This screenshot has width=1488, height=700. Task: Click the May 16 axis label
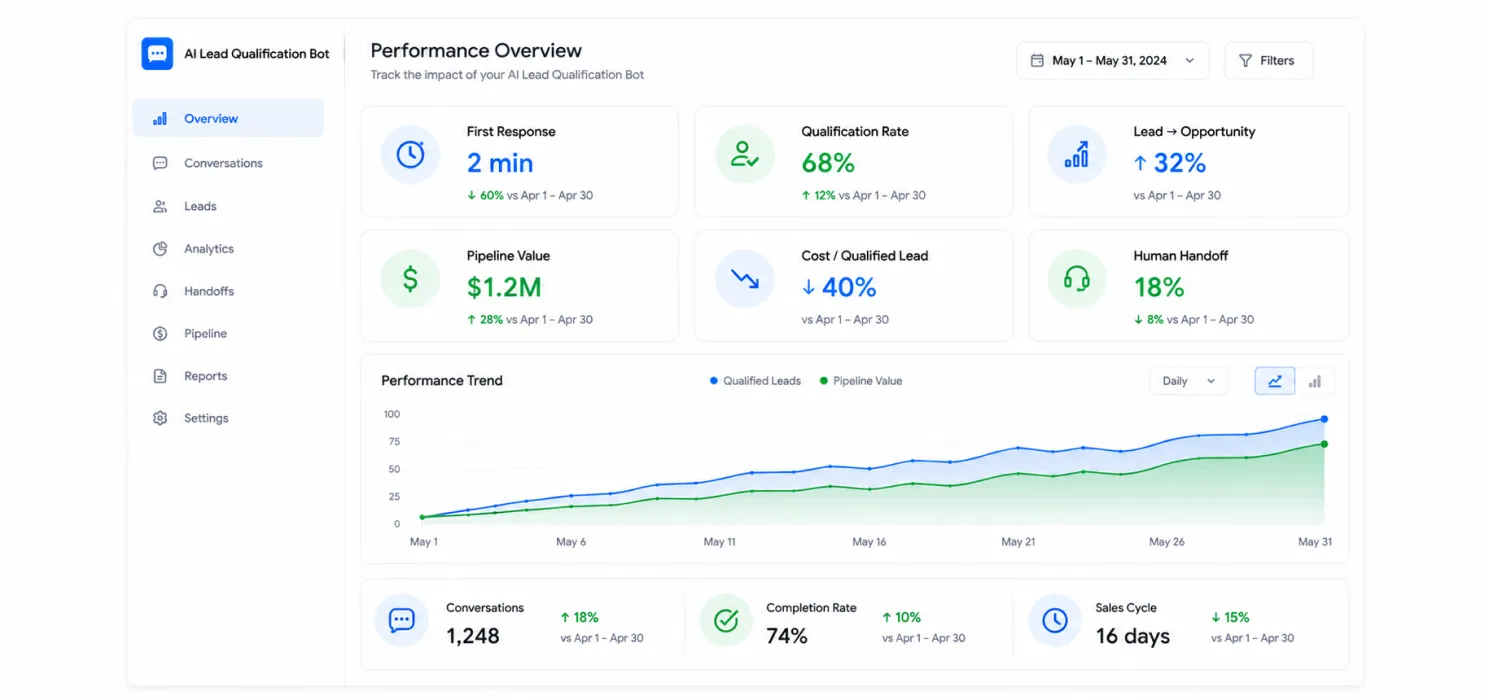tap(869, 542)
